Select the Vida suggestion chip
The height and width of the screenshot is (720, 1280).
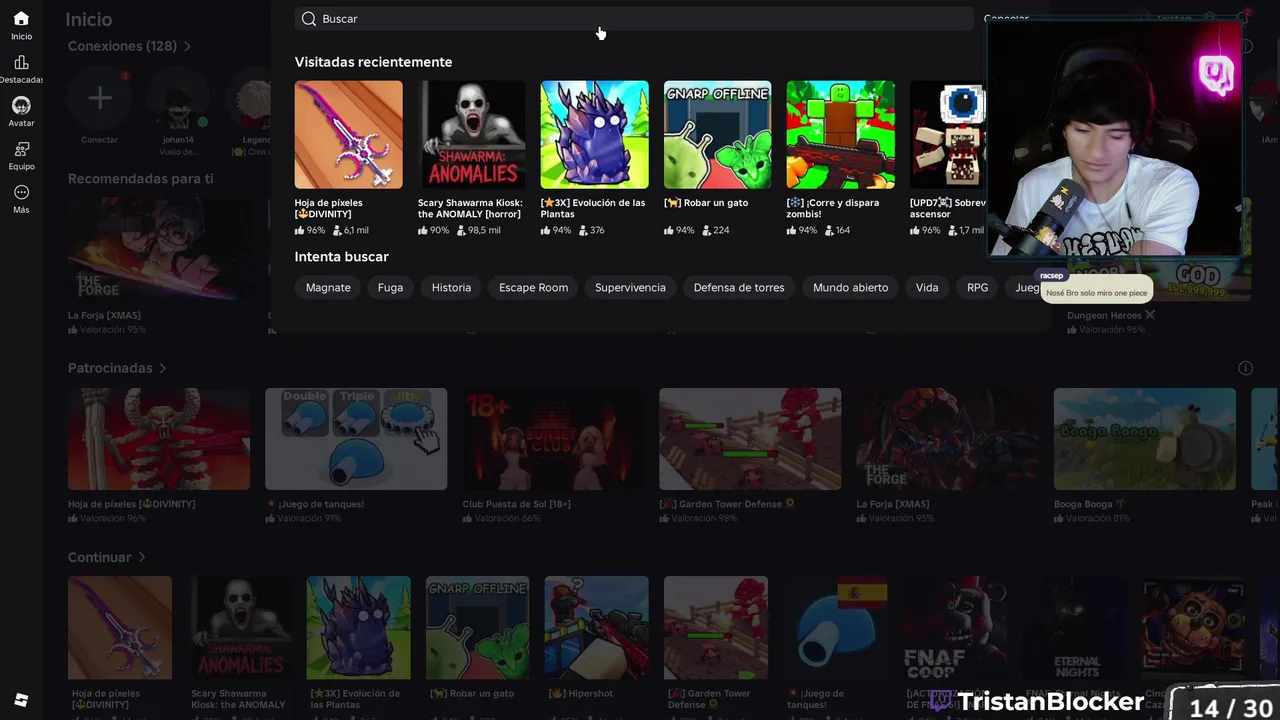(927, 287)
